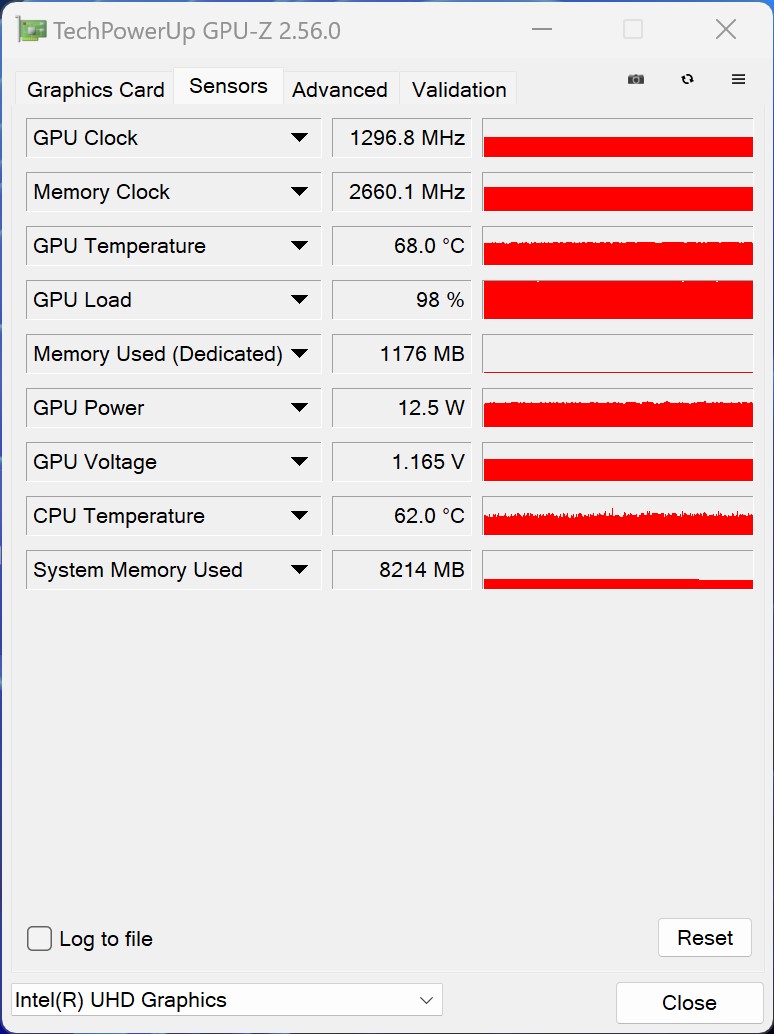Image resolution: width=774 pixels, height=1034 pixels.
Task: Open the GPU Power sensor dropdown
Action: 299,408
